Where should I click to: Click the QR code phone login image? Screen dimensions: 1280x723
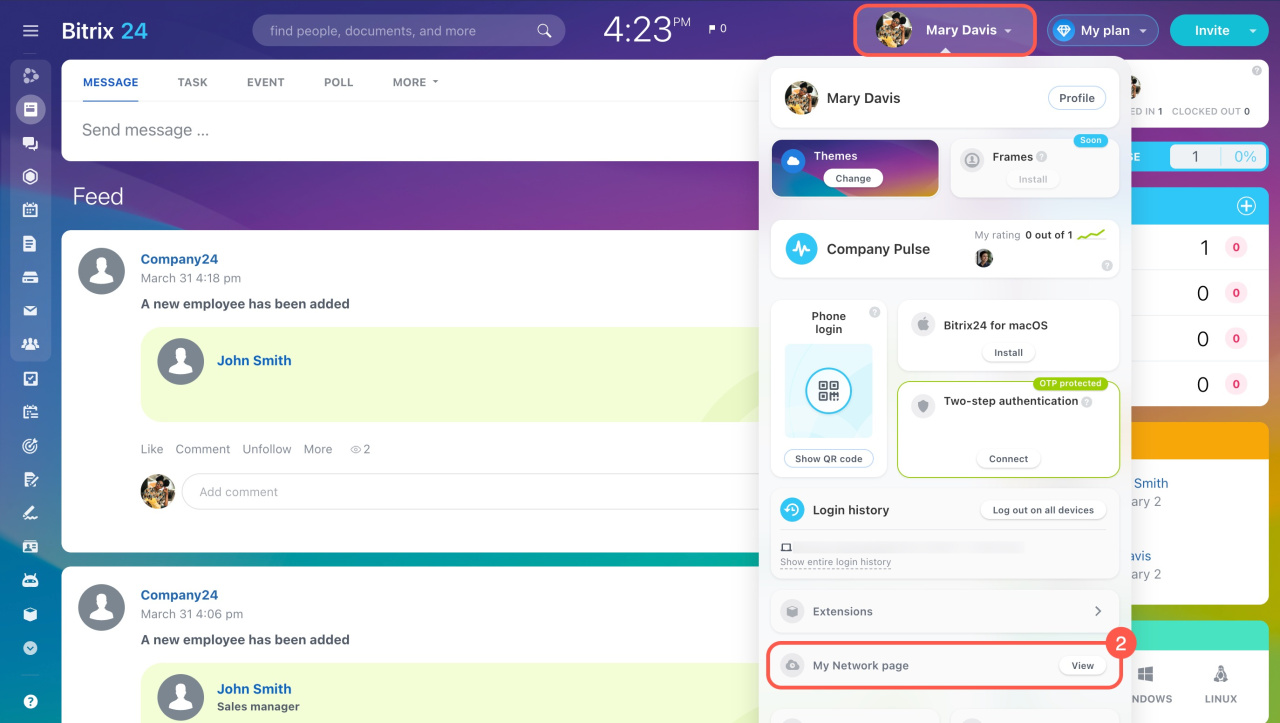coord(828,391)
